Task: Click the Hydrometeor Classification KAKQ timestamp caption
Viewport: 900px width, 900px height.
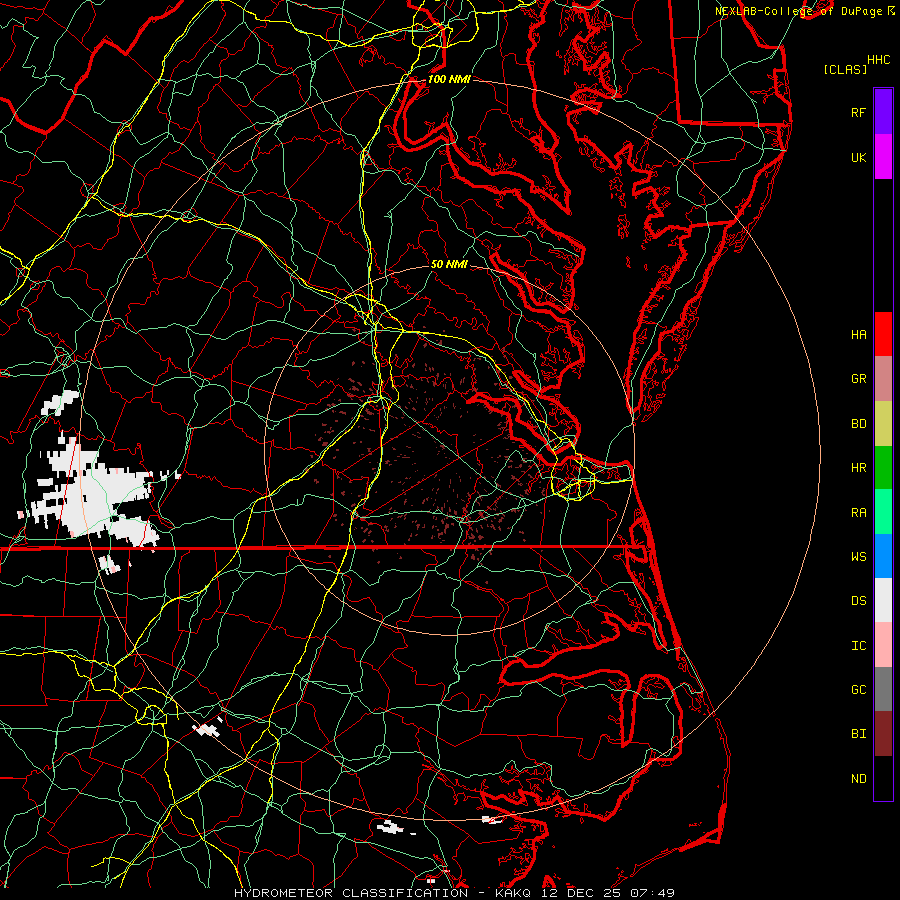Action: click(454, 893)
